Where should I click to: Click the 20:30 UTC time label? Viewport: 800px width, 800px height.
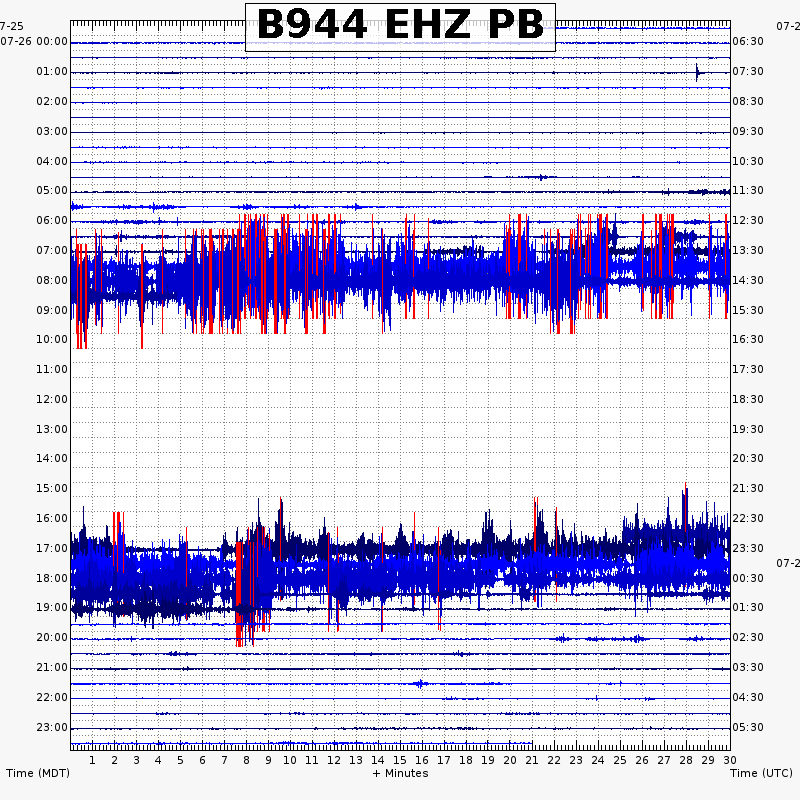click(748, 458)
